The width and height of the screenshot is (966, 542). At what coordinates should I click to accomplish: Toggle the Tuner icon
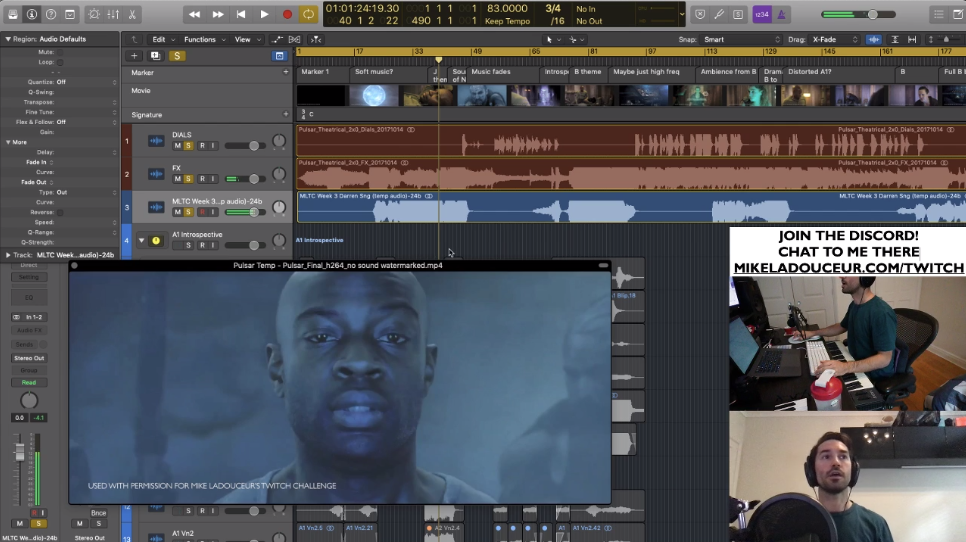coord(719,14)
